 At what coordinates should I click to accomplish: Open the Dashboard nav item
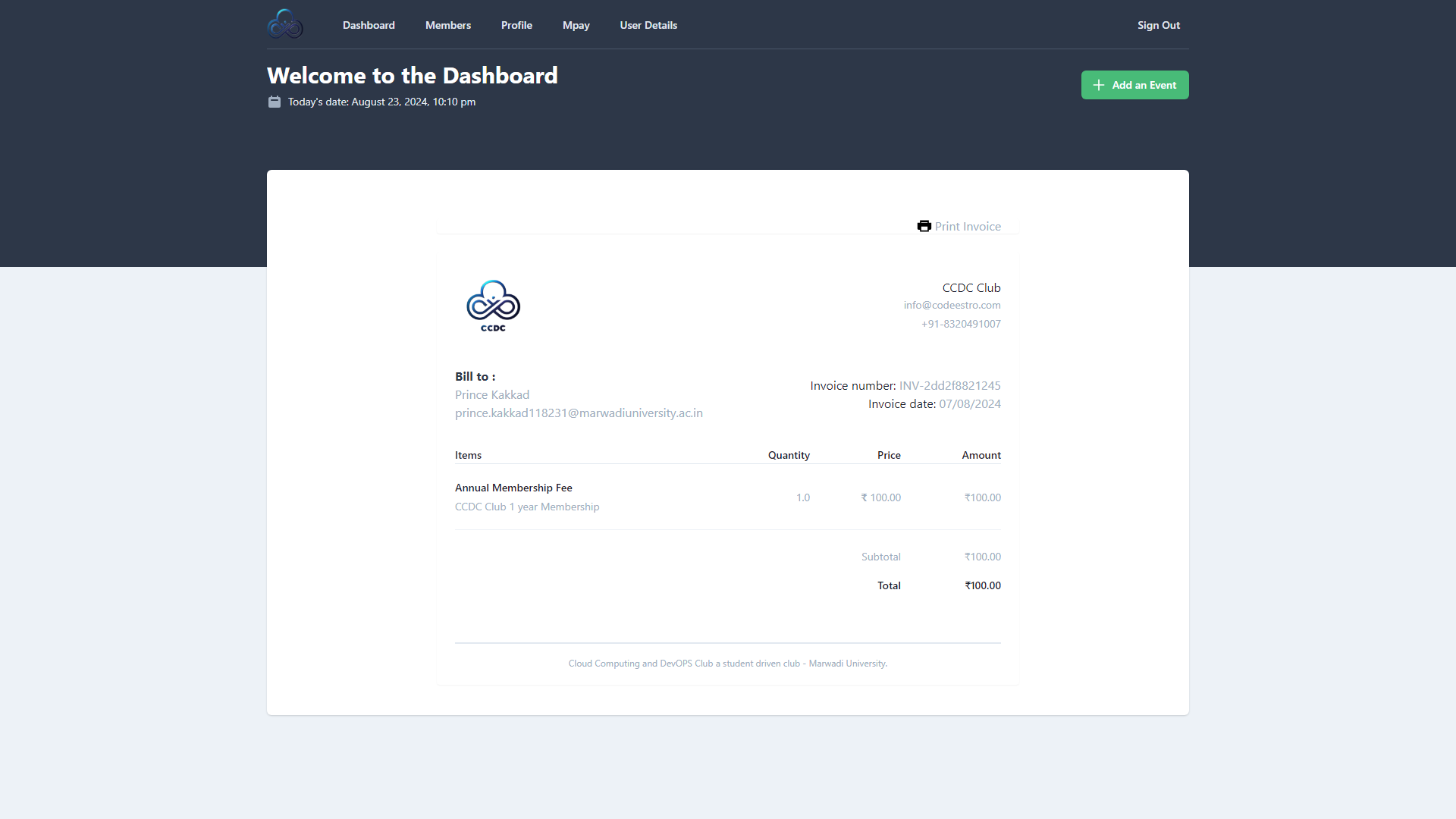coord(369,25)
